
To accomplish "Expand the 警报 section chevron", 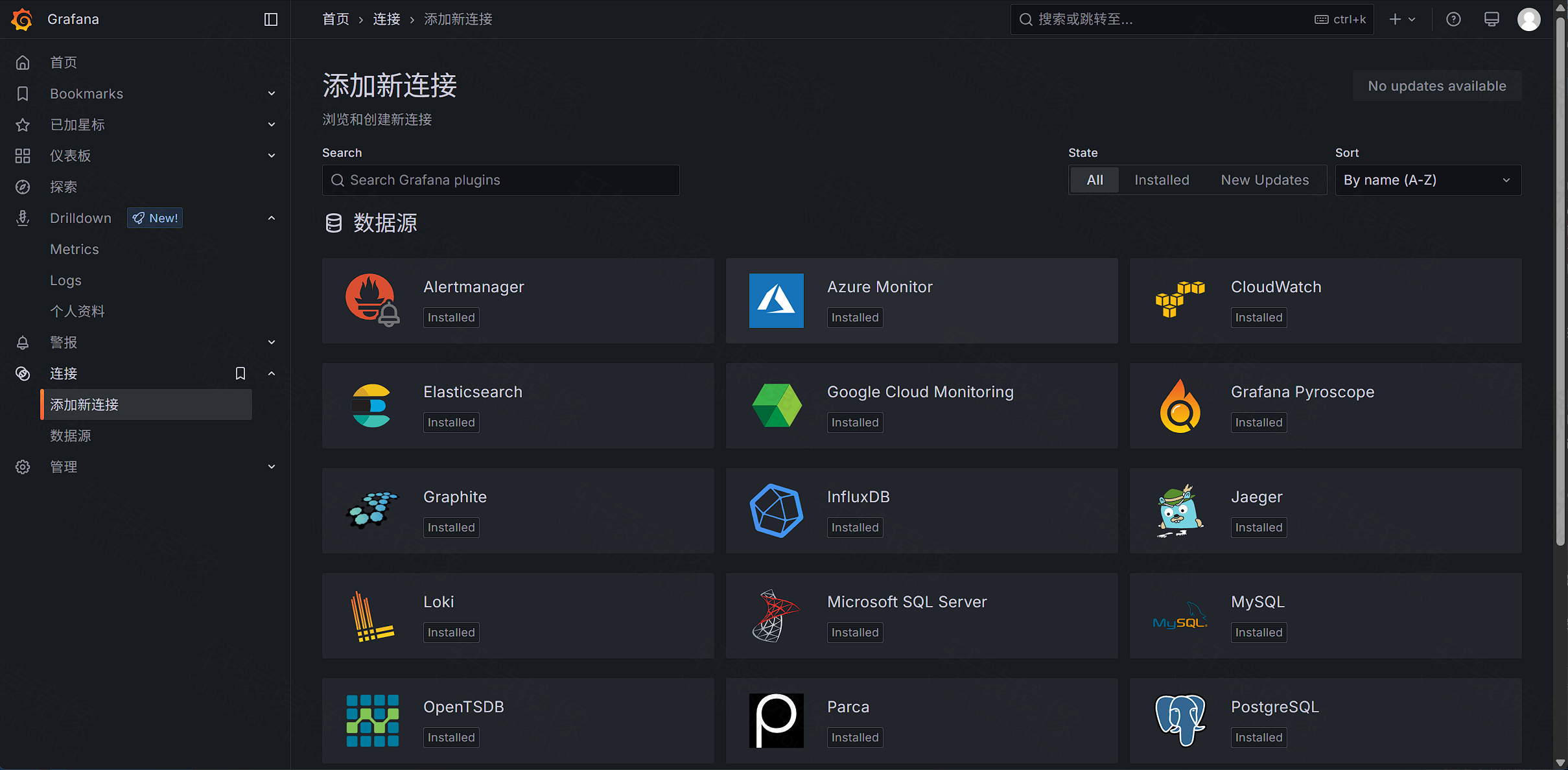I will pyautogui.click(x=272, y=342).
